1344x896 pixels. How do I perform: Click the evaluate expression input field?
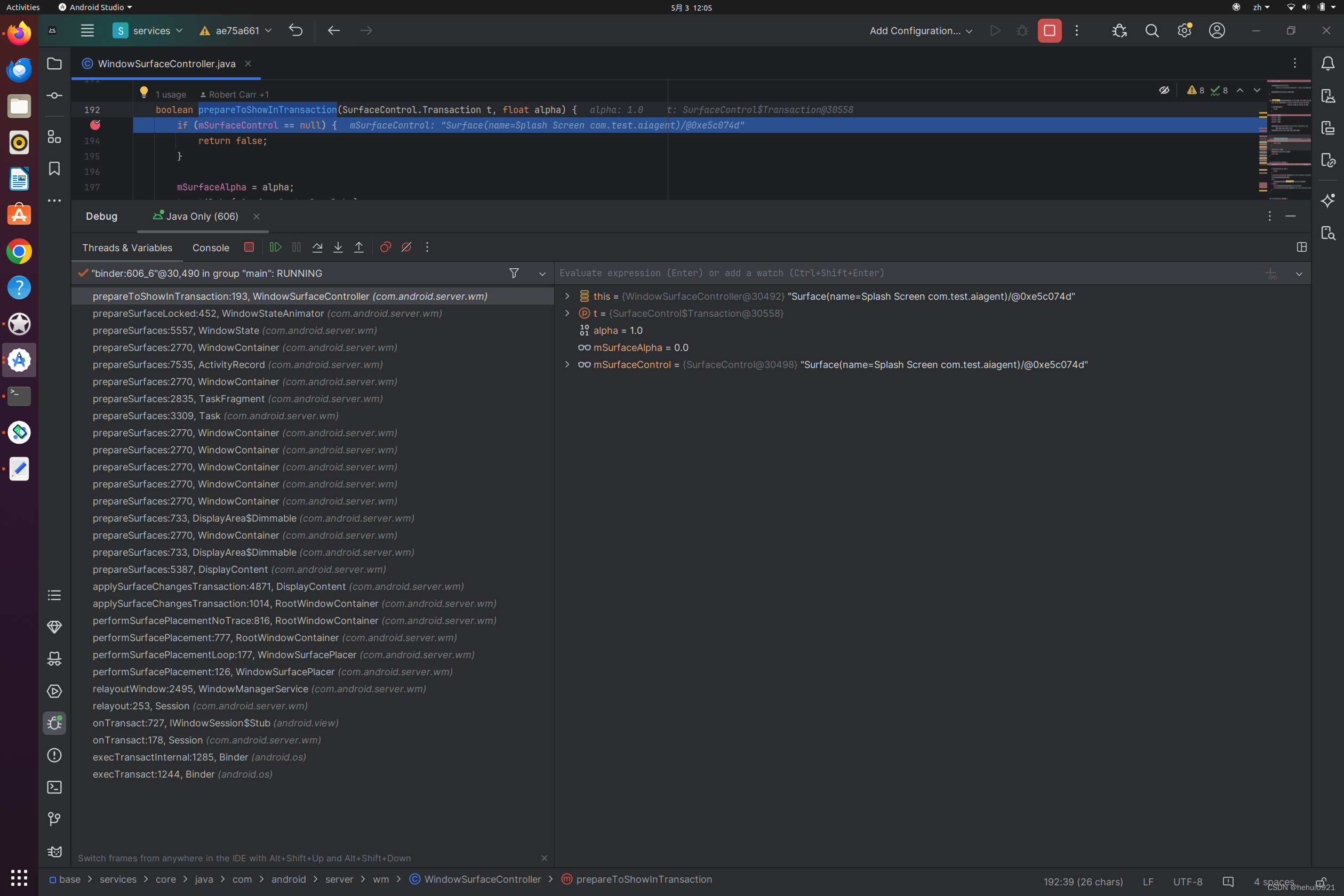909,273
